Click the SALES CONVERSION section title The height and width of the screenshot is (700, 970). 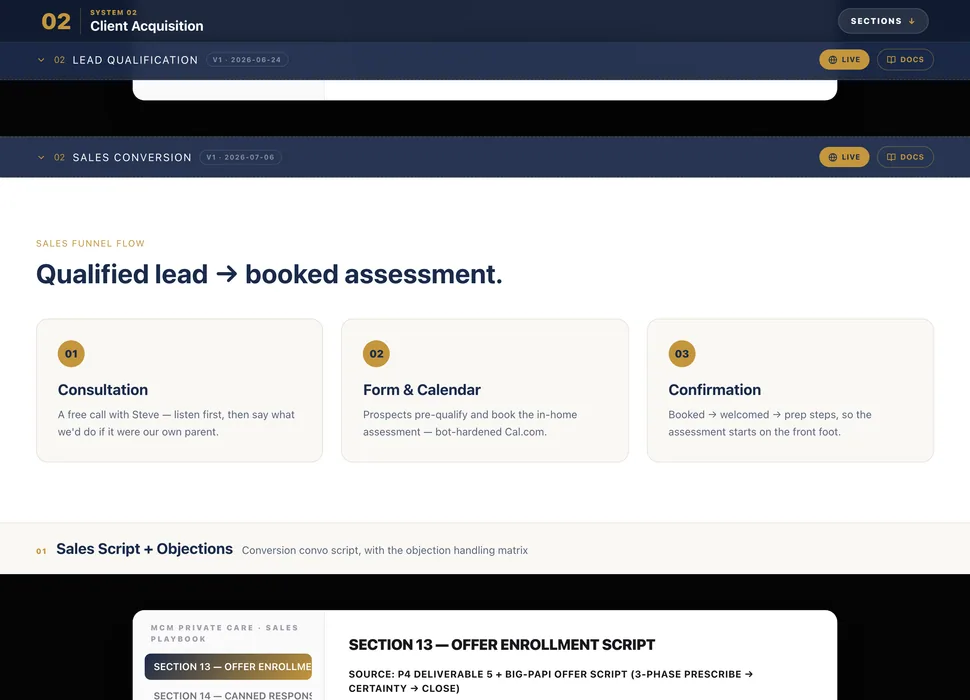[x=132, y=158]
